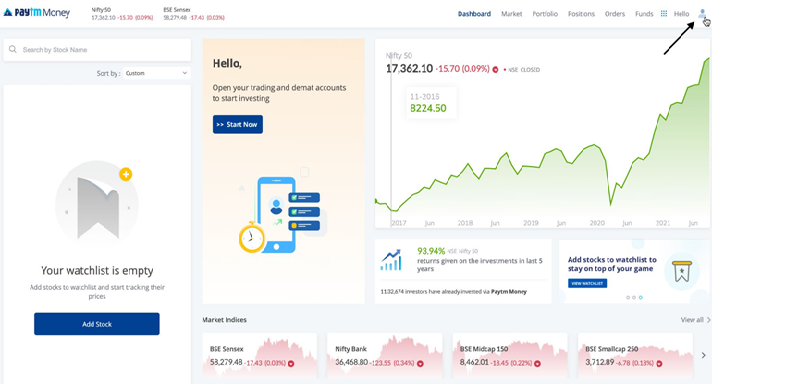The height and width of the screenshot is (384, 796).
Task: Click the red down arrow beside Nifty 50
Action: click(x=495, y=70)
